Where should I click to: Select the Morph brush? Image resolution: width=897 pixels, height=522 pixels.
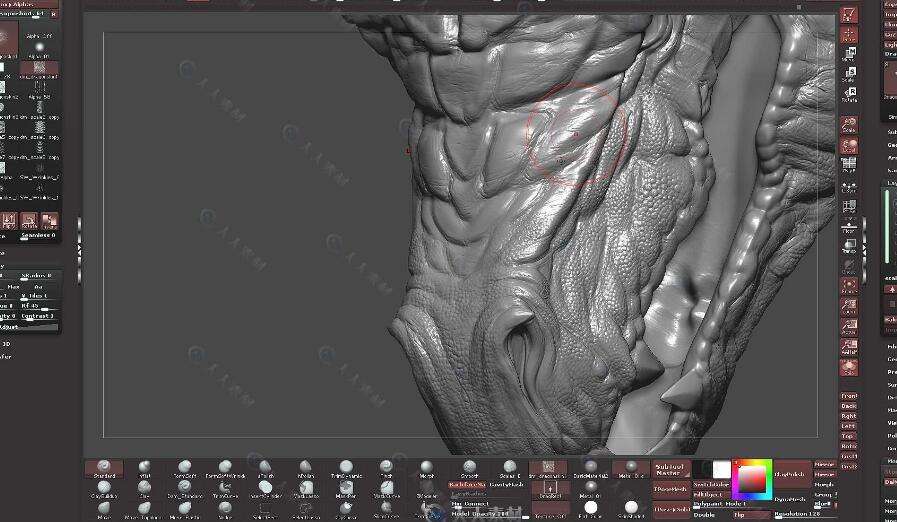[x=427, y=469]
